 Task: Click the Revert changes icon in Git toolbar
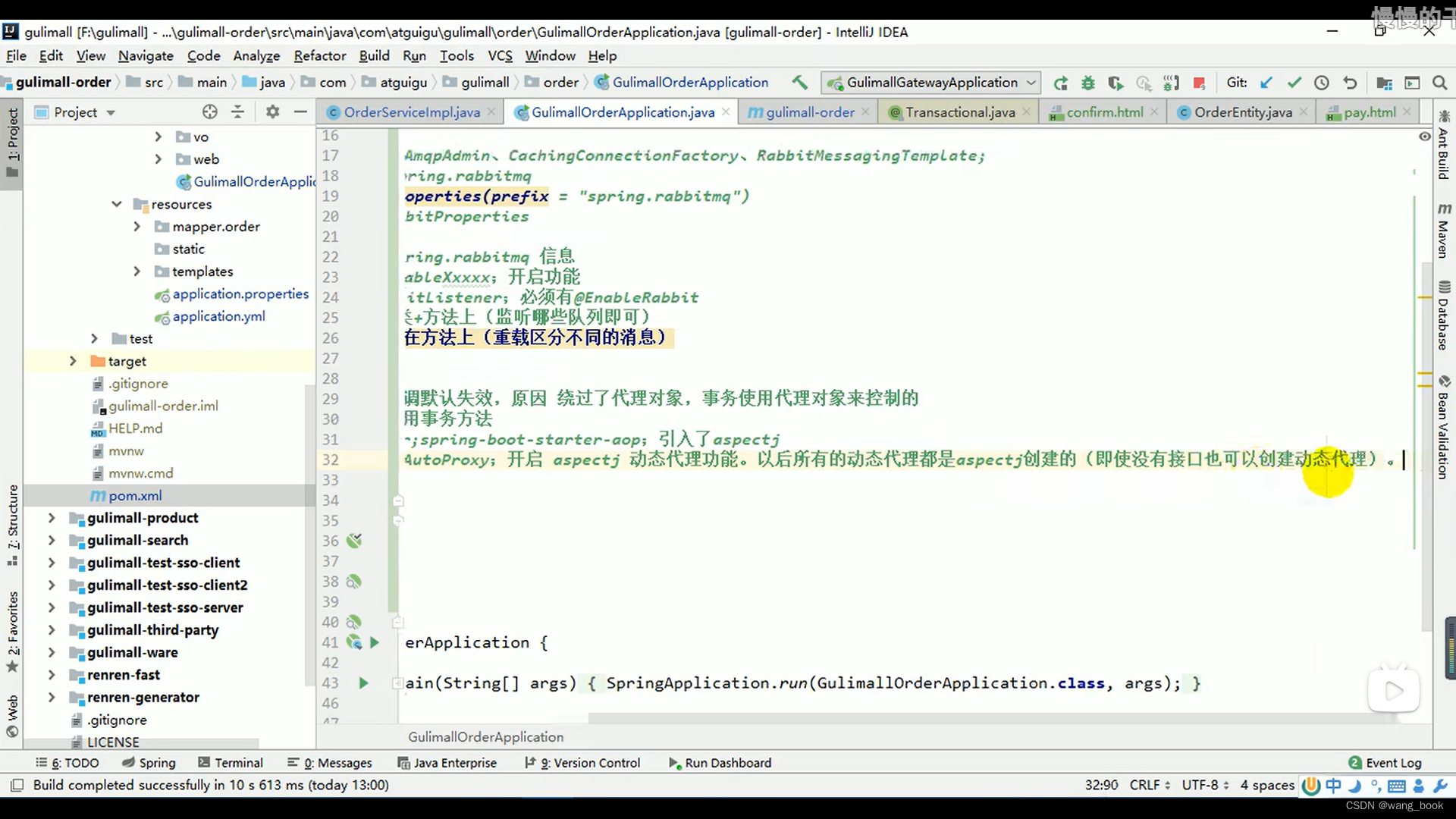click(x=1350, y=82)
